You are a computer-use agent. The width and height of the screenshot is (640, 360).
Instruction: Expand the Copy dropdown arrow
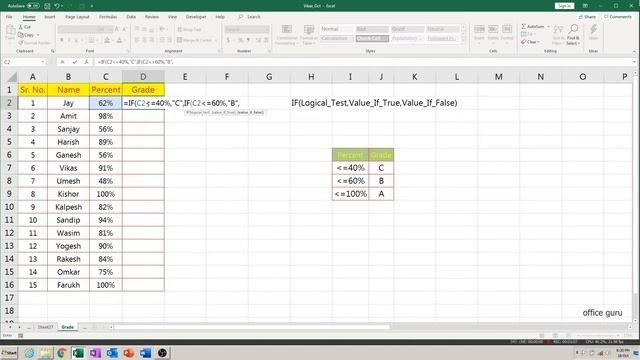(38, 35)
